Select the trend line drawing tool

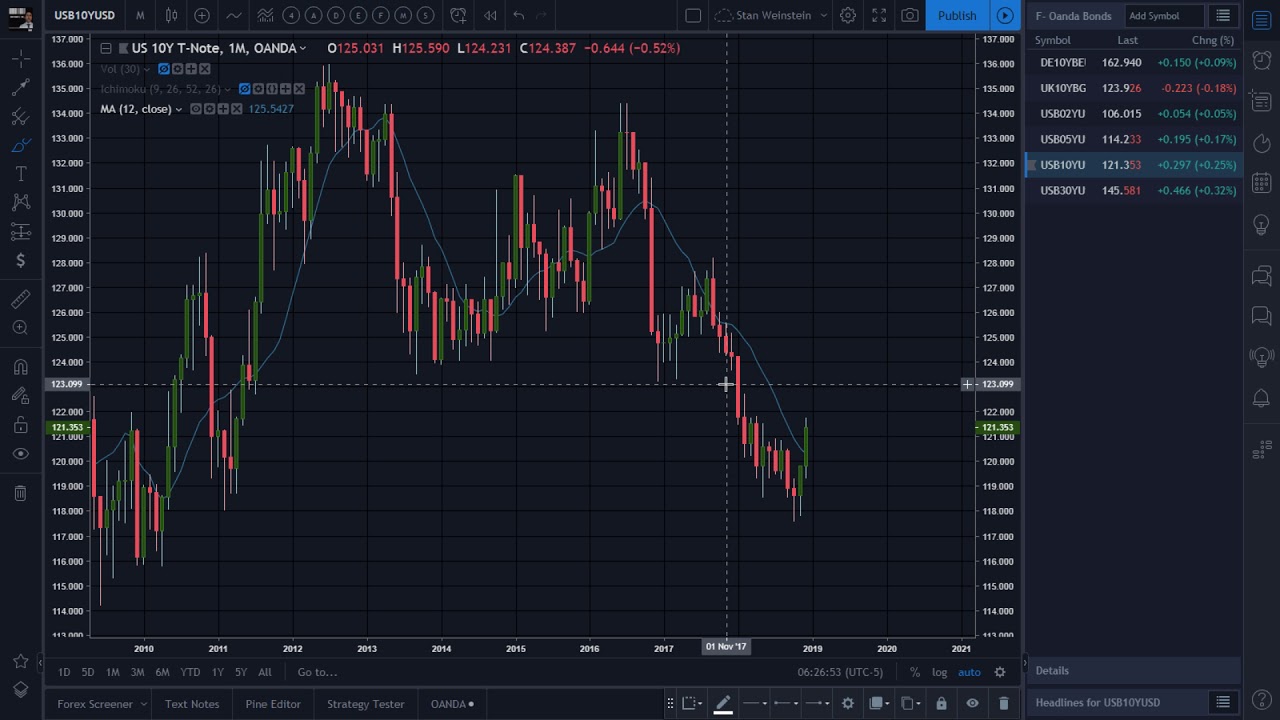click(20, 88)
